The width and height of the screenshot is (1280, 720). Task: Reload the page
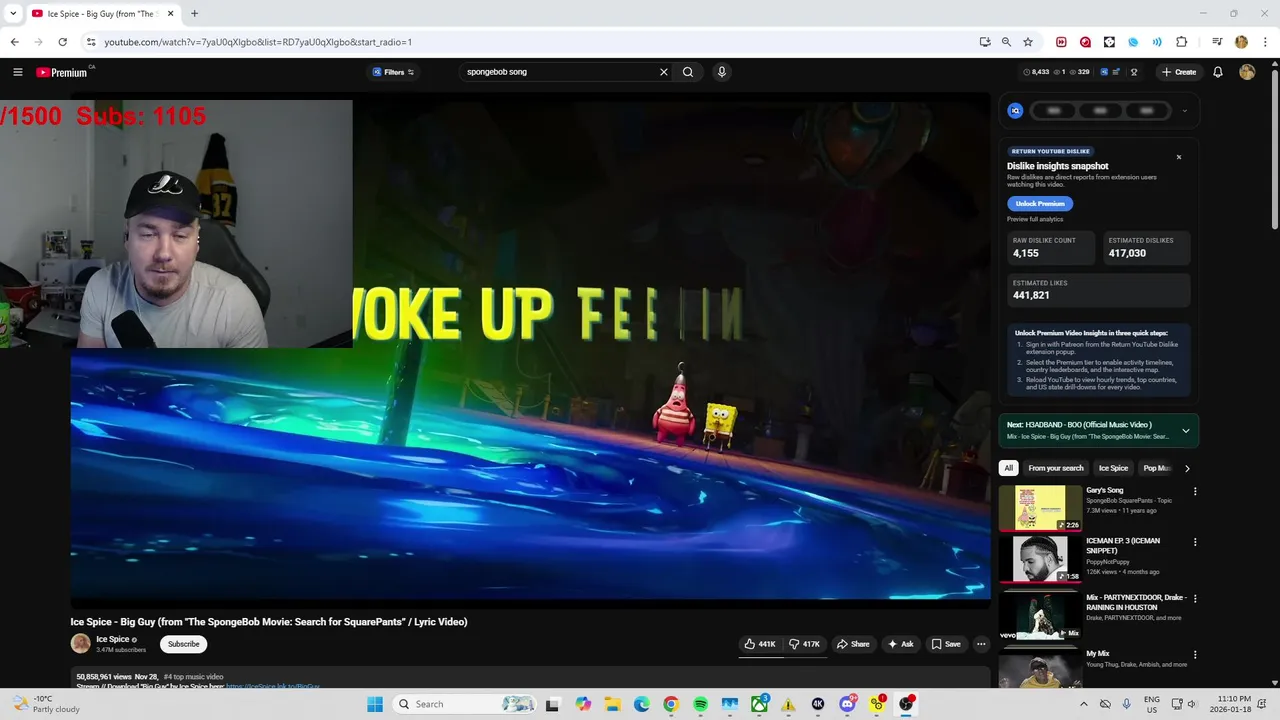(x=62, y=42)
